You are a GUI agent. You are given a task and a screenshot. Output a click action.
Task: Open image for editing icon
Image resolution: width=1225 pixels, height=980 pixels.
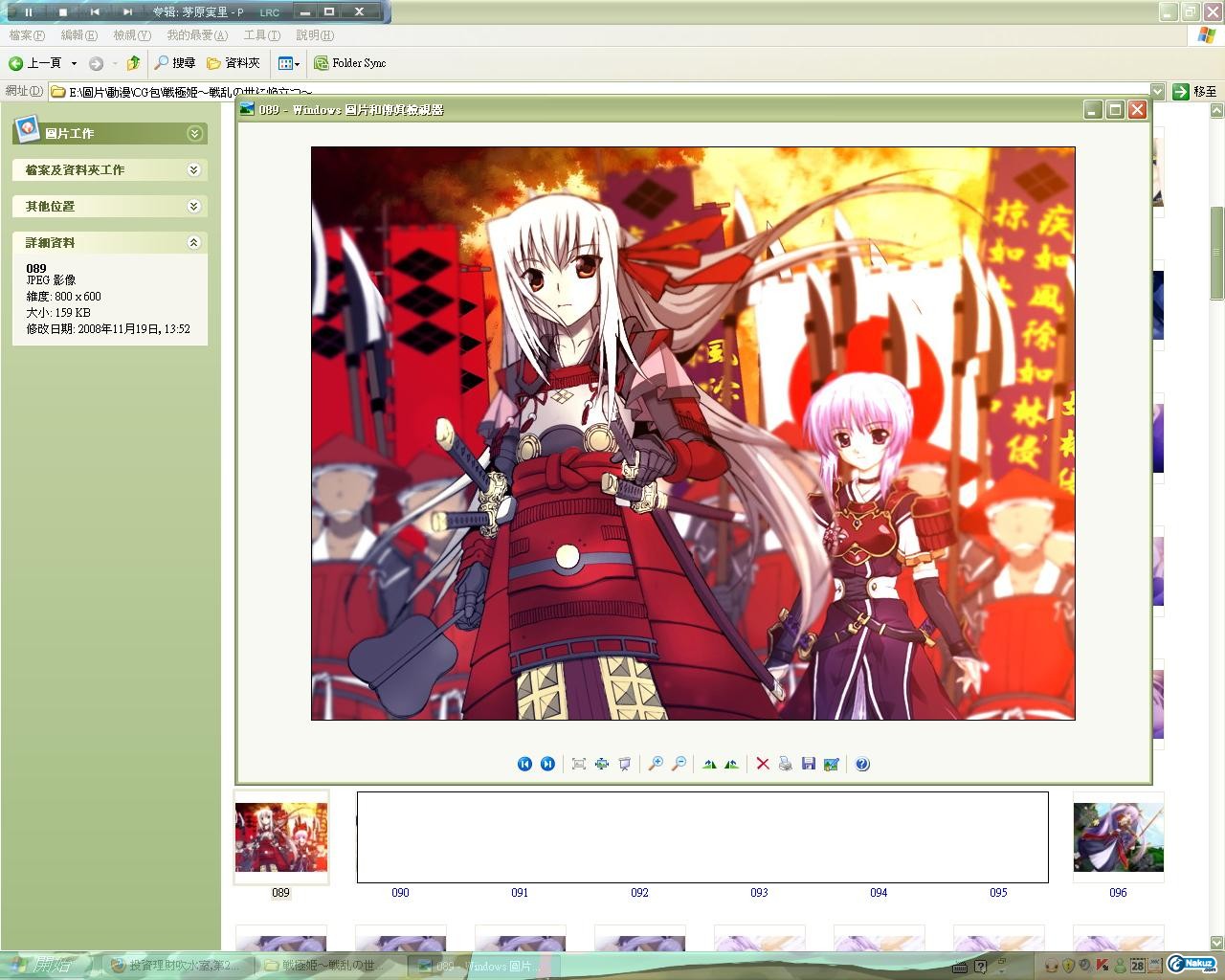click(x=832, y=764)
